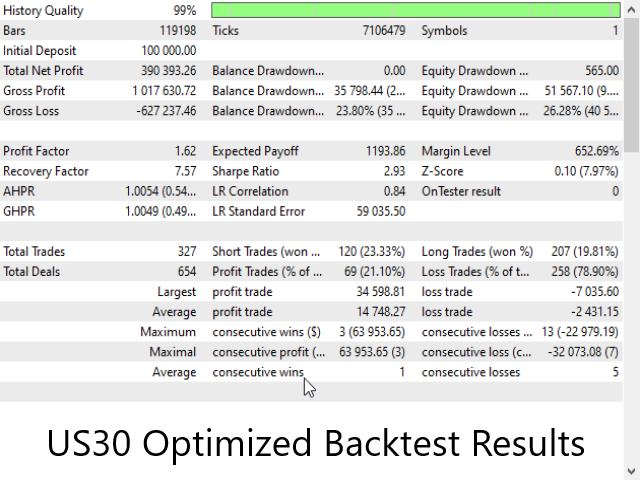Click Profit Trades value 69 (21.10%)
The height and width of the screenshot is (480, 640).
(x=374, y=272)
